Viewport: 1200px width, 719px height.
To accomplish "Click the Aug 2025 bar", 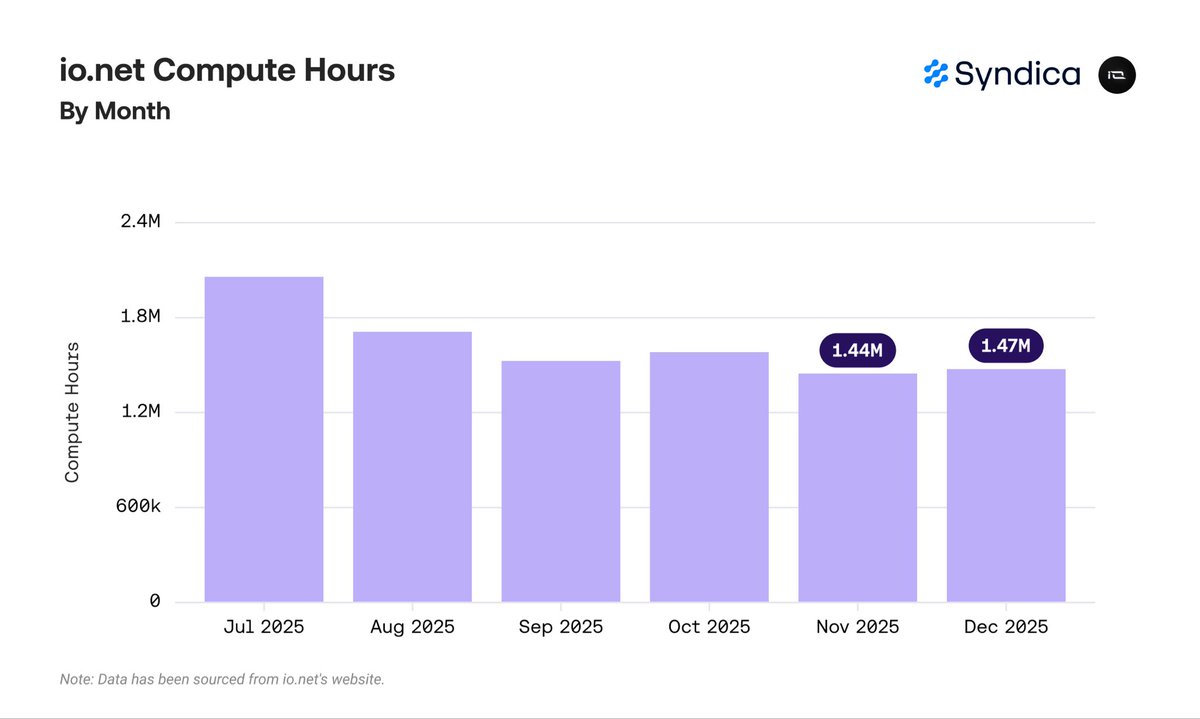I will [412, 467].
